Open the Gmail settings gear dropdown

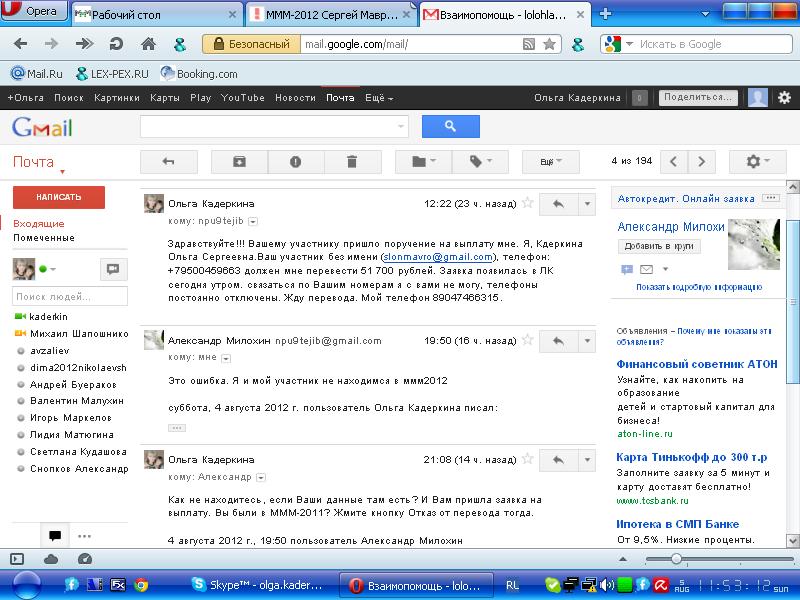tap(758, 162)
